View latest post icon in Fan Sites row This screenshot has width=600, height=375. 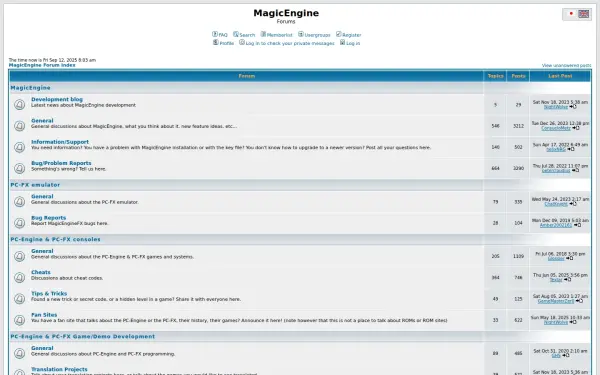[573, 322]
